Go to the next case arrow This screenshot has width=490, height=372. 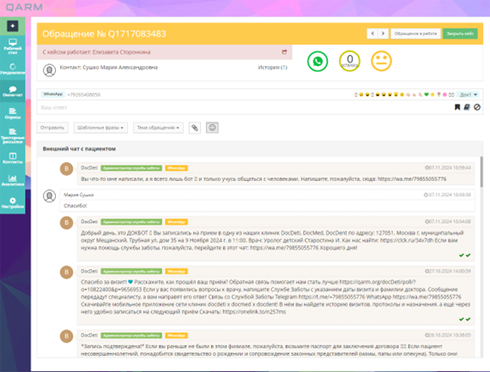pos(383,33)
